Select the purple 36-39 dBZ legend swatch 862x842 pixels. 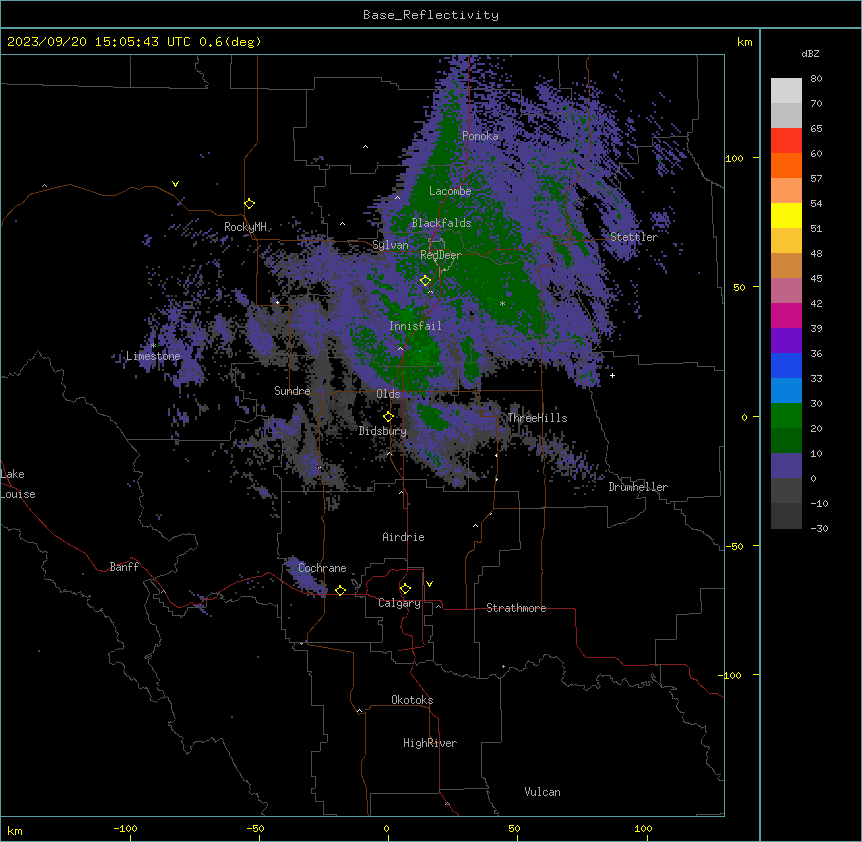coord(786,341)
